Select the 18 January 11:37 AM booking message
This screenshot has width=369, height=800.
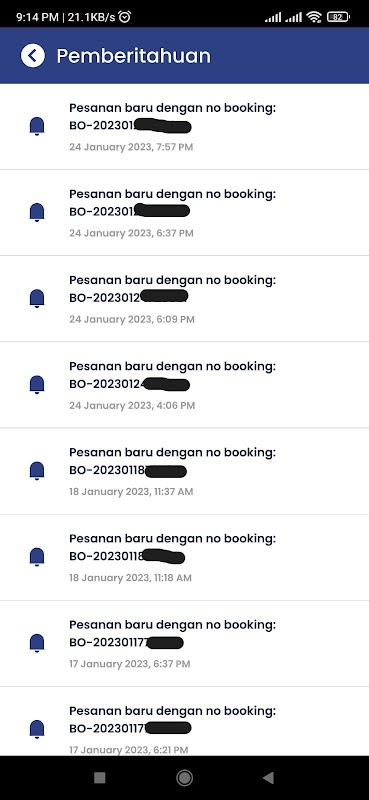point(184,471)
